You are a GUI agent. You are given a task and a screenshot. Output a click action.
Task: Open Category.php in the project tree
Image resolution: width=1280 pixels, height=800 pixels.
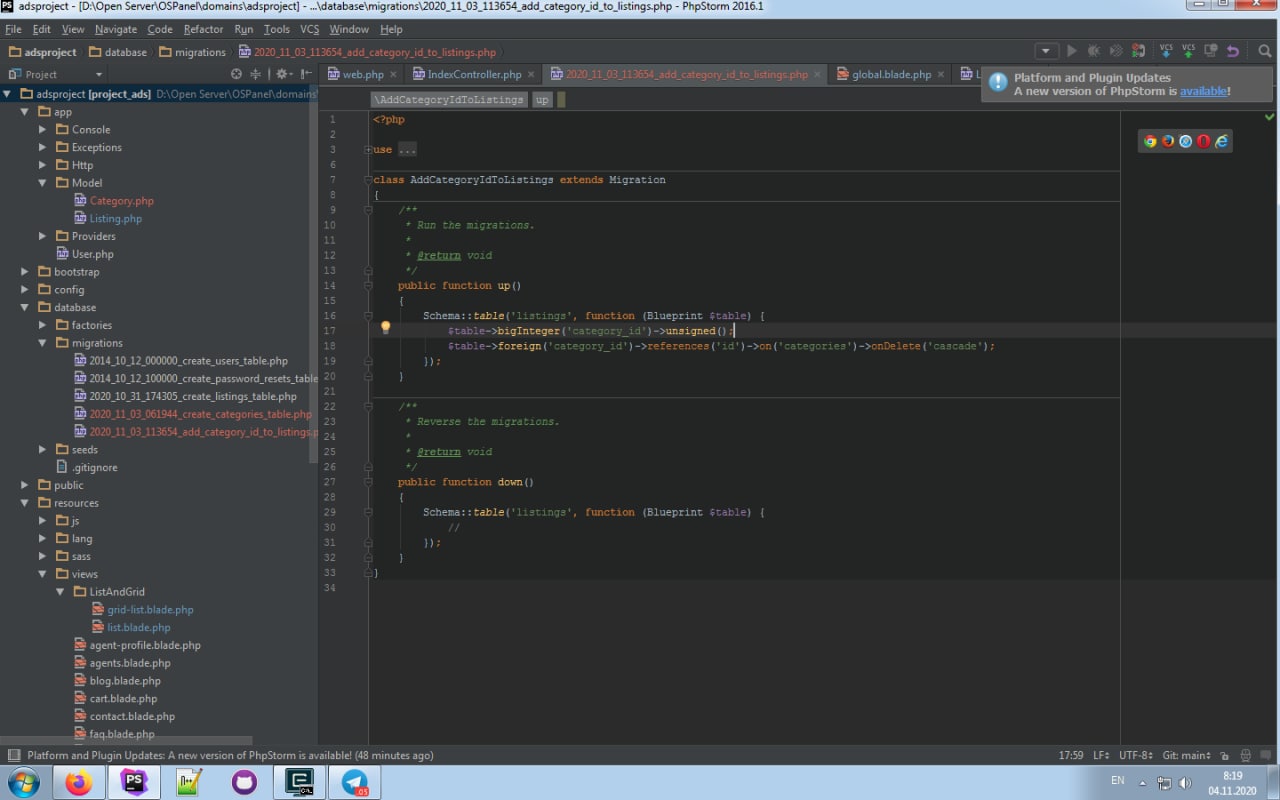click(121, 201)
